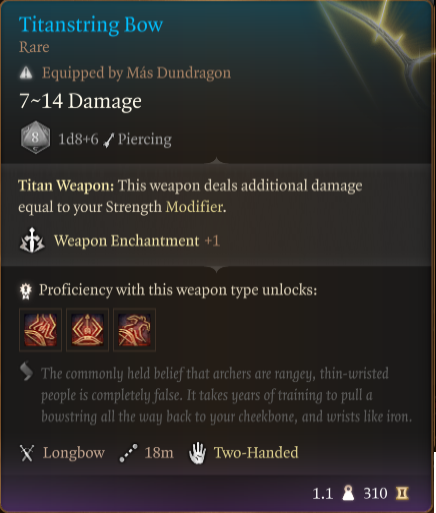This screenshot has height=513, width=436.
Task: Click the 7~14 Damage text
Action: click(80, 101)
